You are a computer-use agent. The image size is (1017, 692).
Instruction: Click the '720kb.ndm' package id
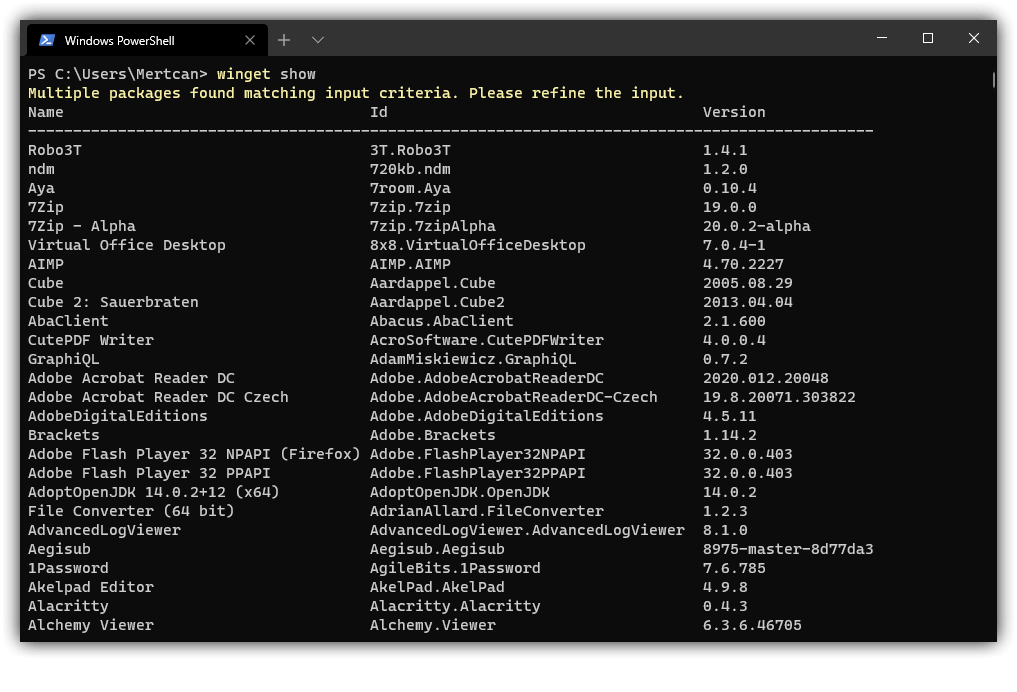(x=410, y=169)
